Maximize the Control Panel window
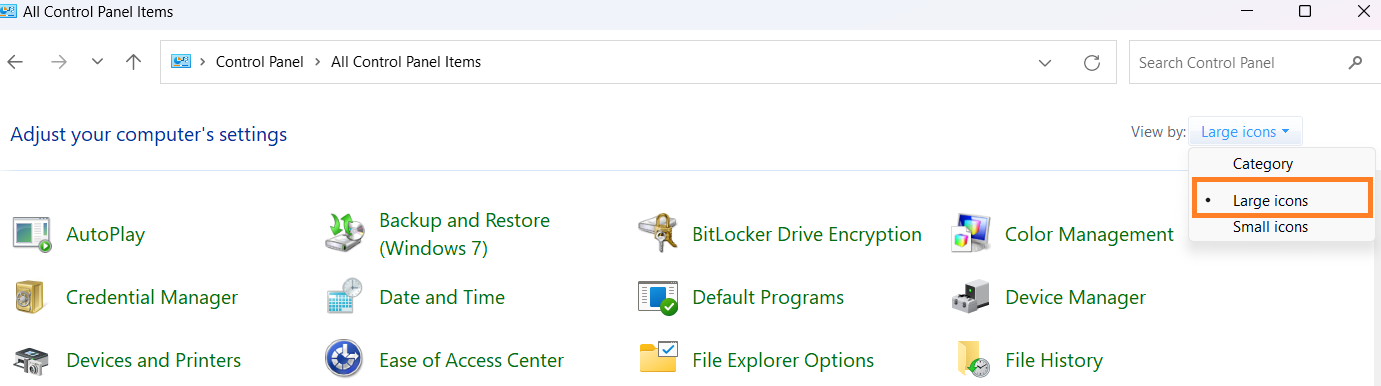Image resolution: width=1381 pixels, height=386 pixels. point(1305,12)
